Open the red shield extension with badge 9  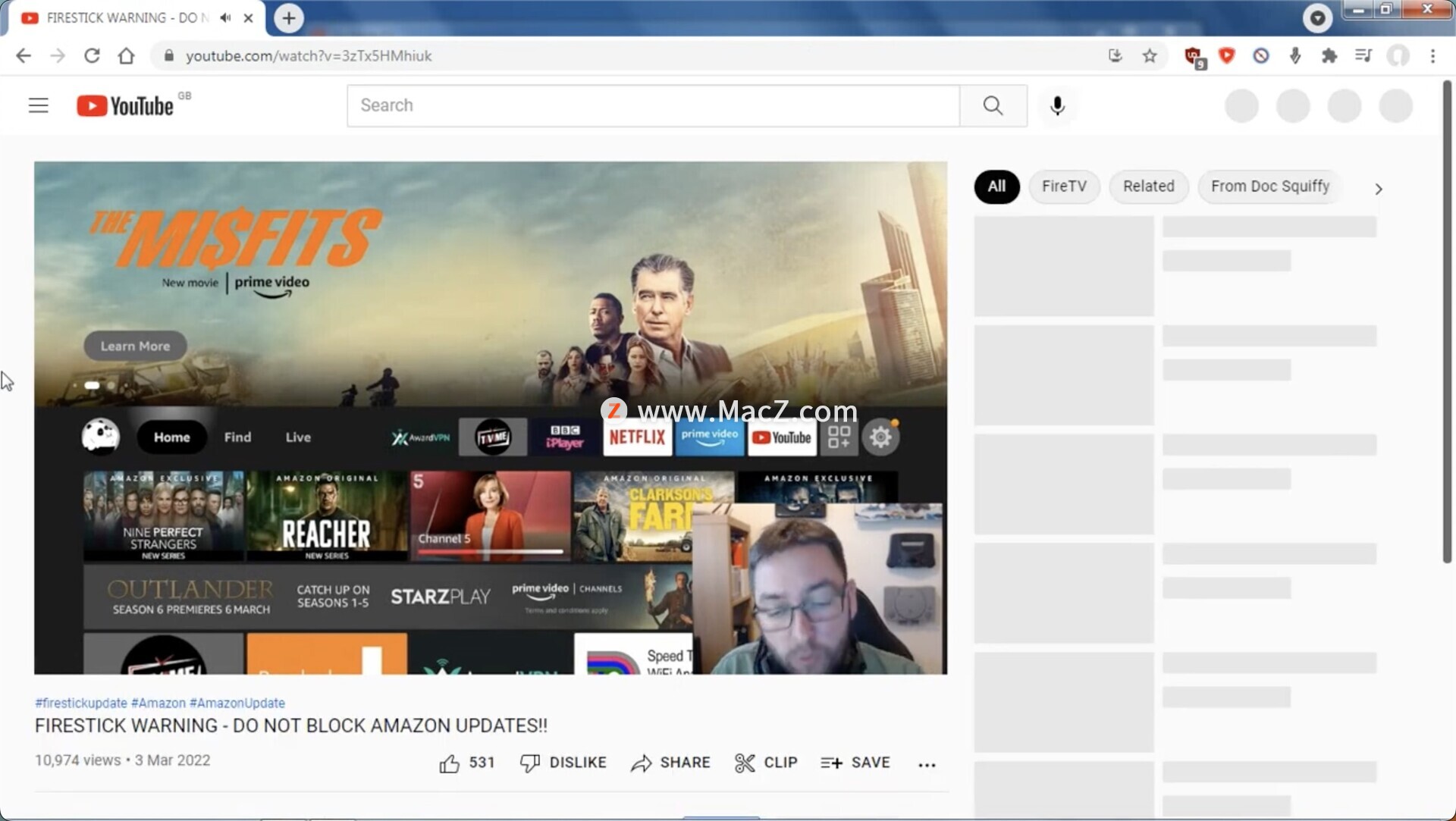click(x=1194, y=57)
